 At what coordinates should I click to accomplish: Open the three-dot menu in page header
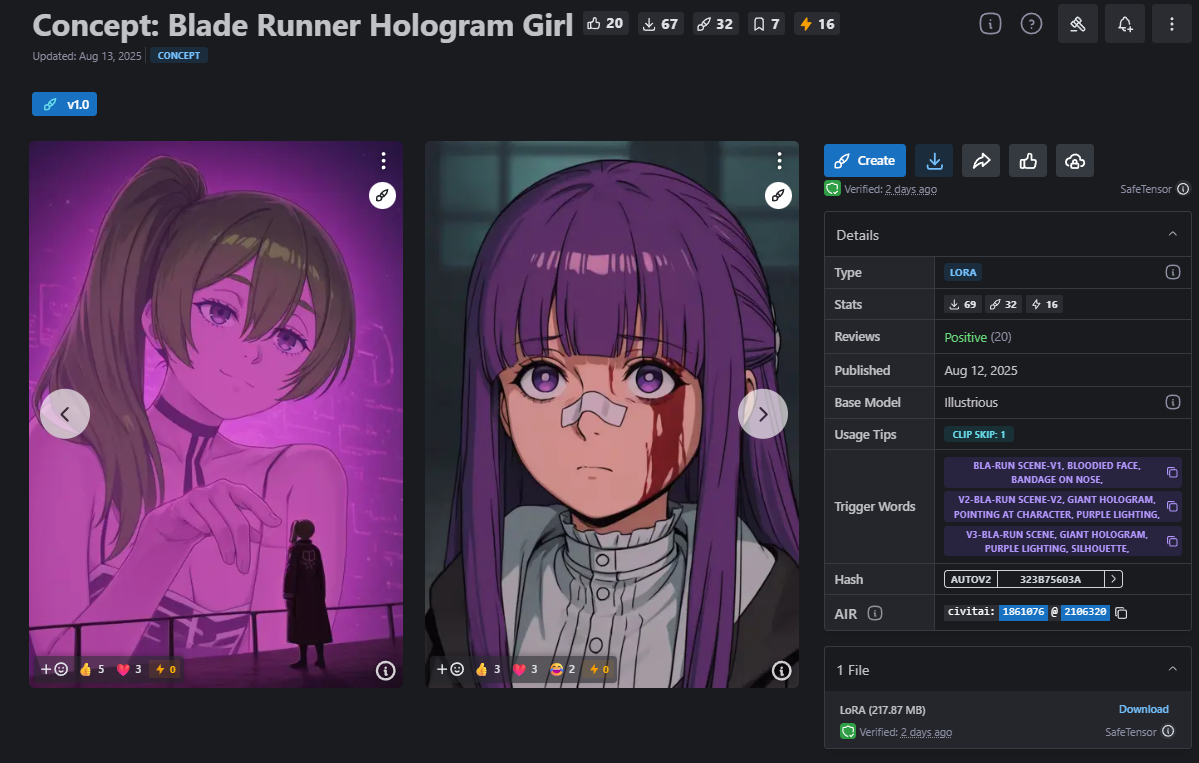[x=1171, y=24]
